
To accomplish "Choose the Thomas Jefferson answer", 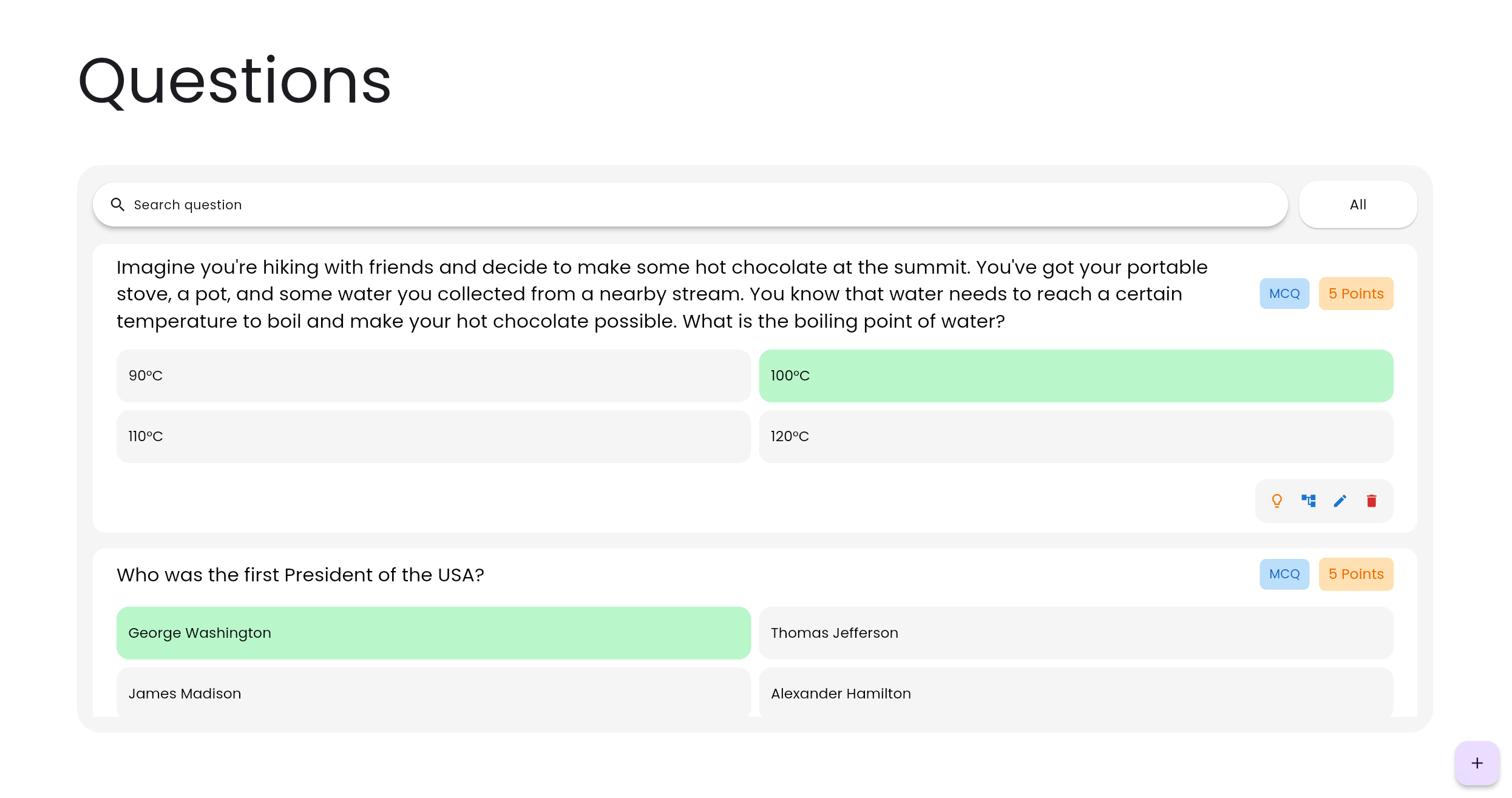I will pos(1076,633).
